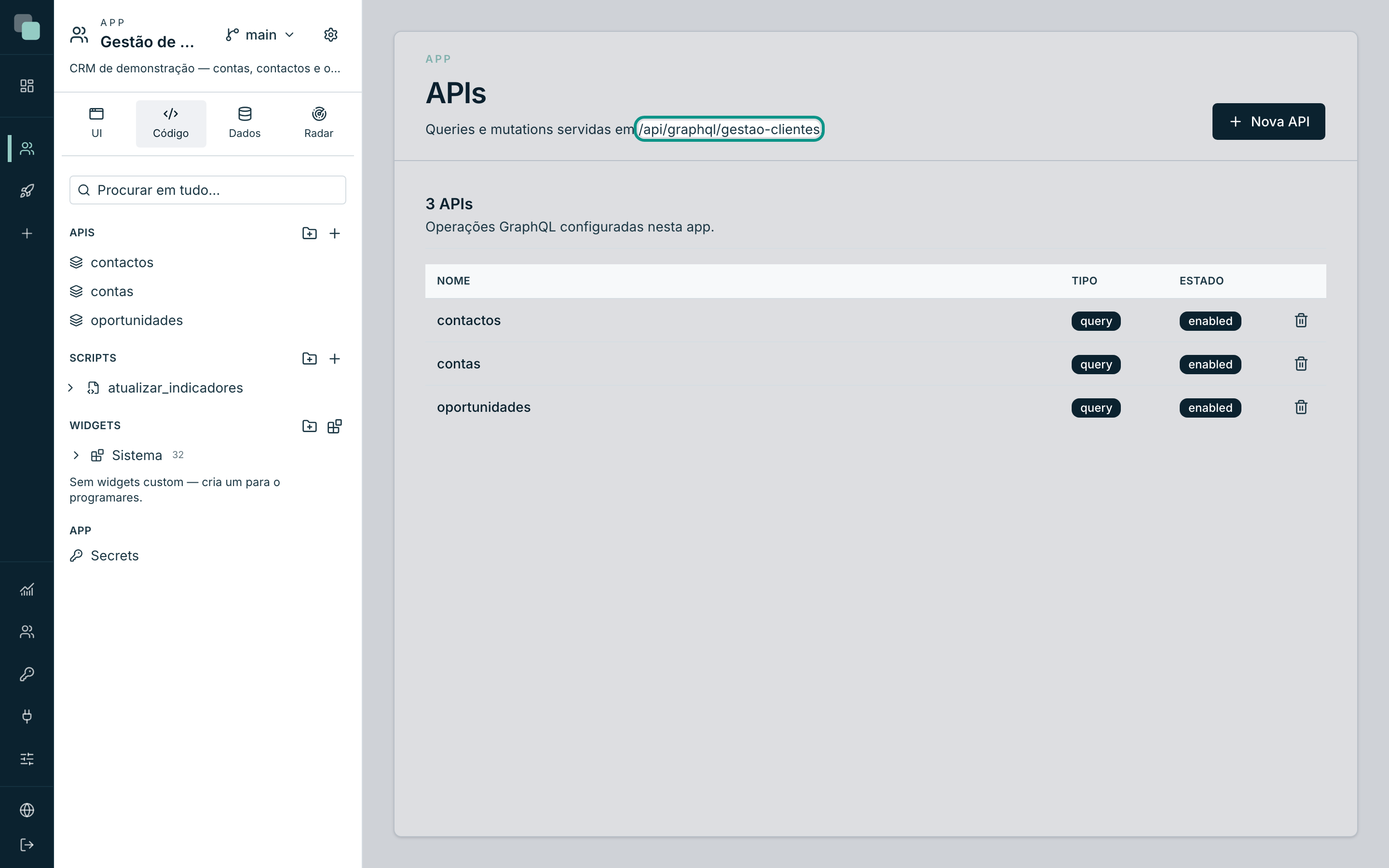Click the app logo in the sidebar
1389x868 pixels.
[27, 27]
